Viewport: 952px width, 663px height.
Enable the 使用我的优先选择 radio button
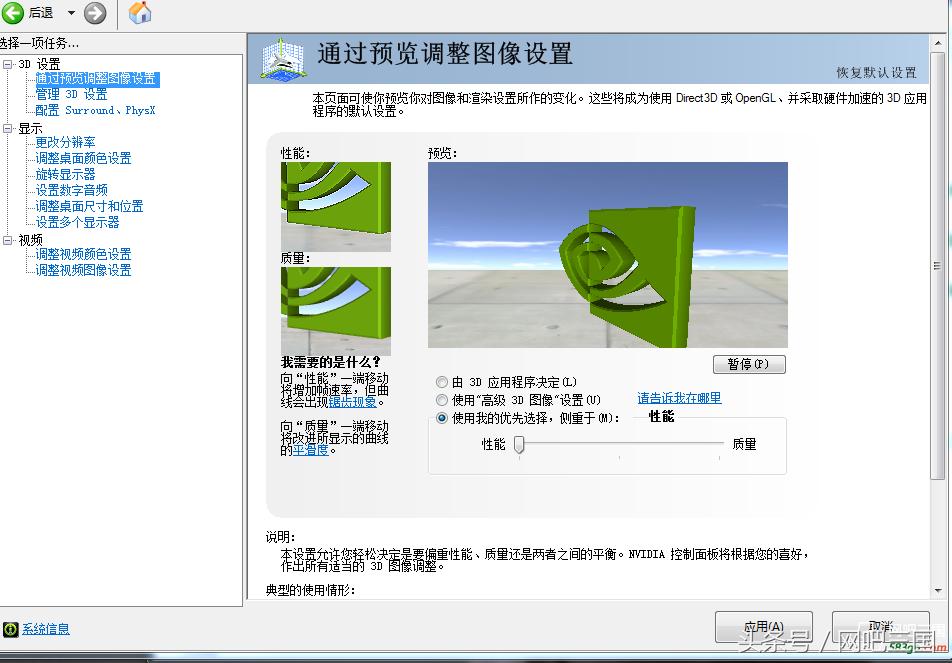pos(441,418)
